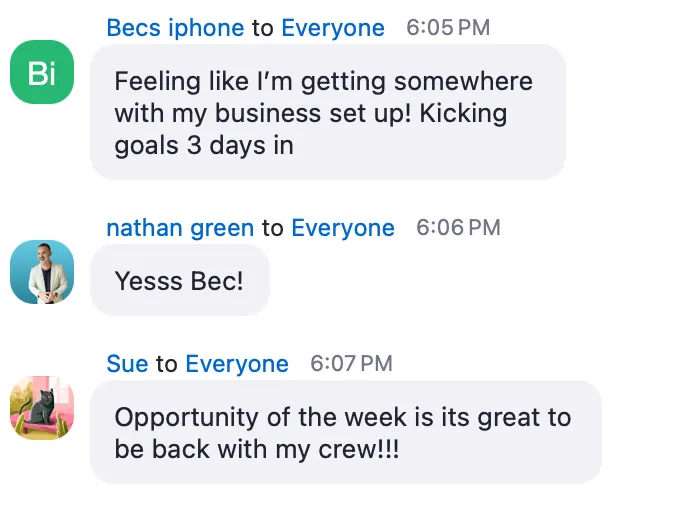Select Becs' business set up message bubble

click(328, 112)
